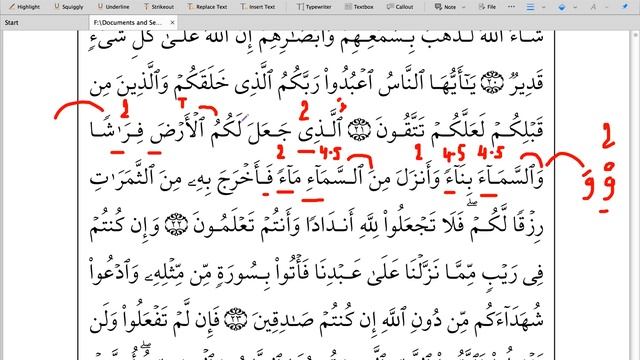Add a Note comment

pos(445,7)
